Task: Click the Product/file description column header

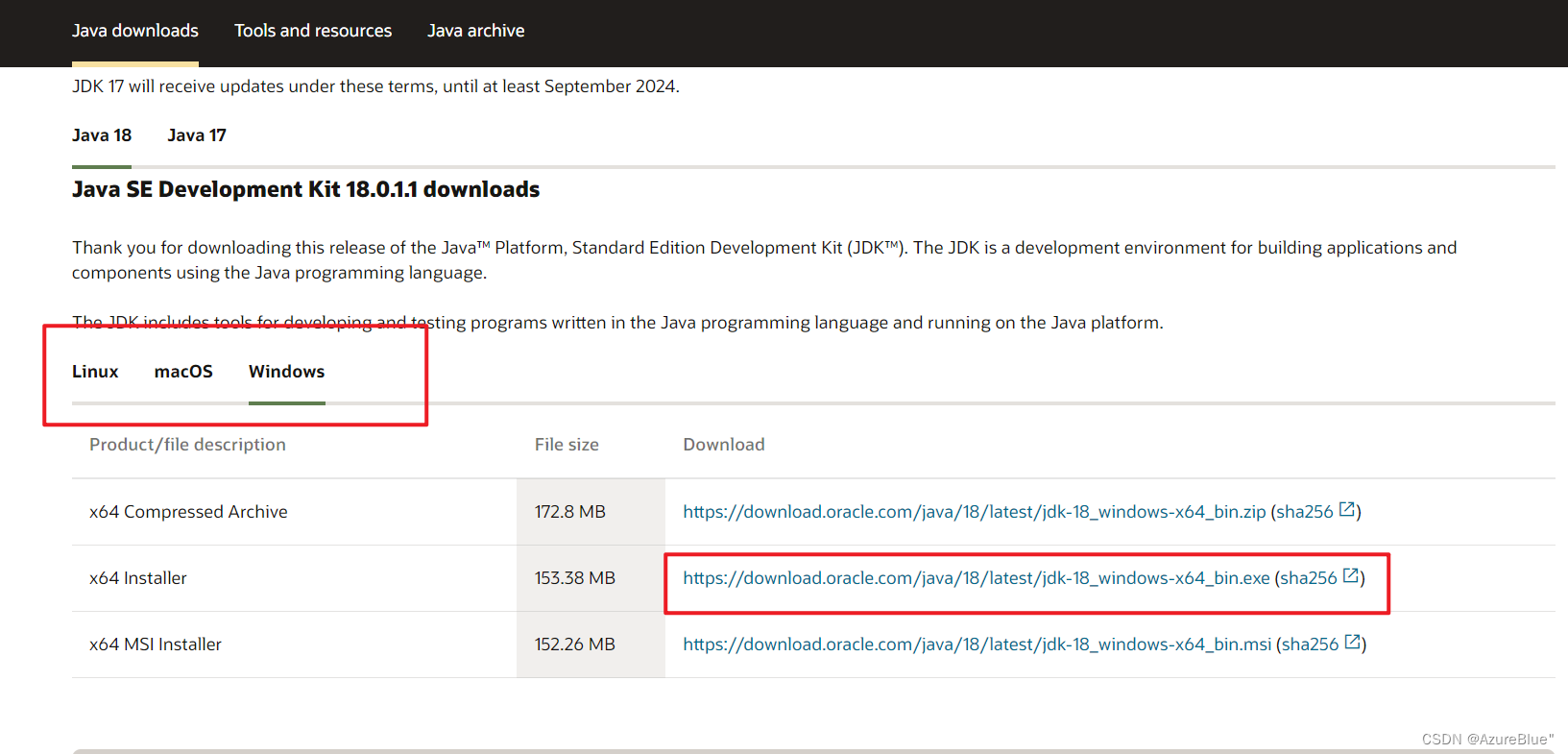Action: point(187,445)
